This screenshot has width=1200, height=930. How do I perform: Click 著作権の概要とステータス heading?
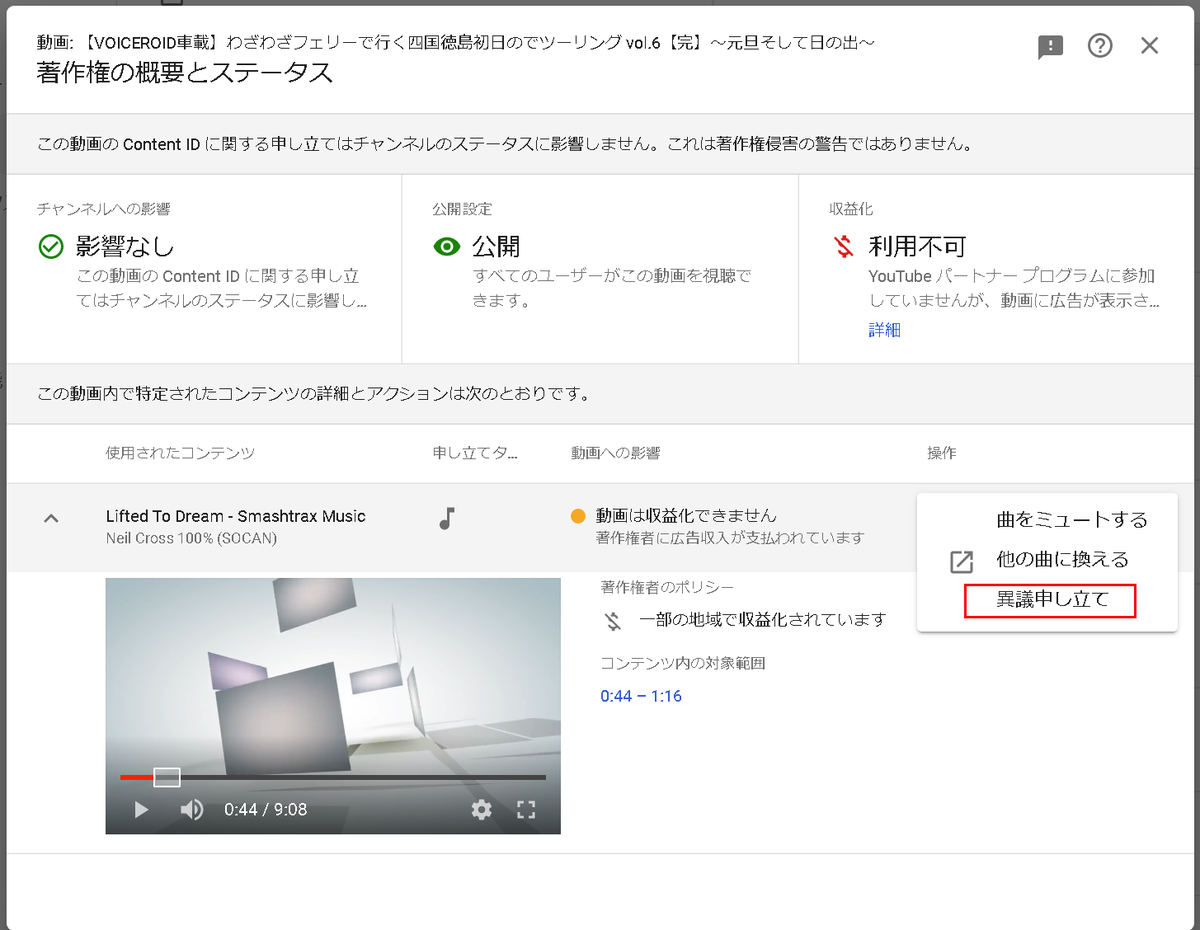[x=185, y=72]
